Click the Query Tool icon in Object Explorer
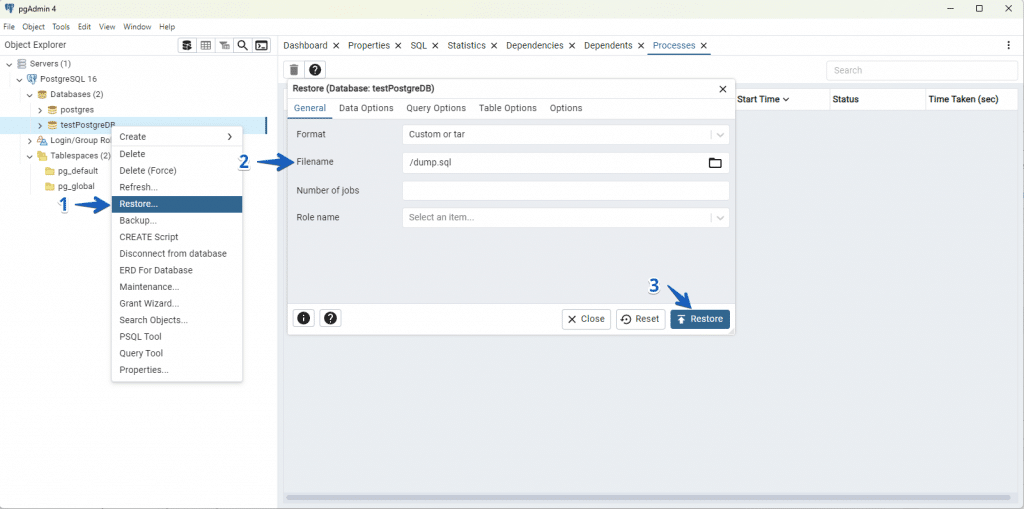This screenshot has width=1024, height=509. click(187, 45)
